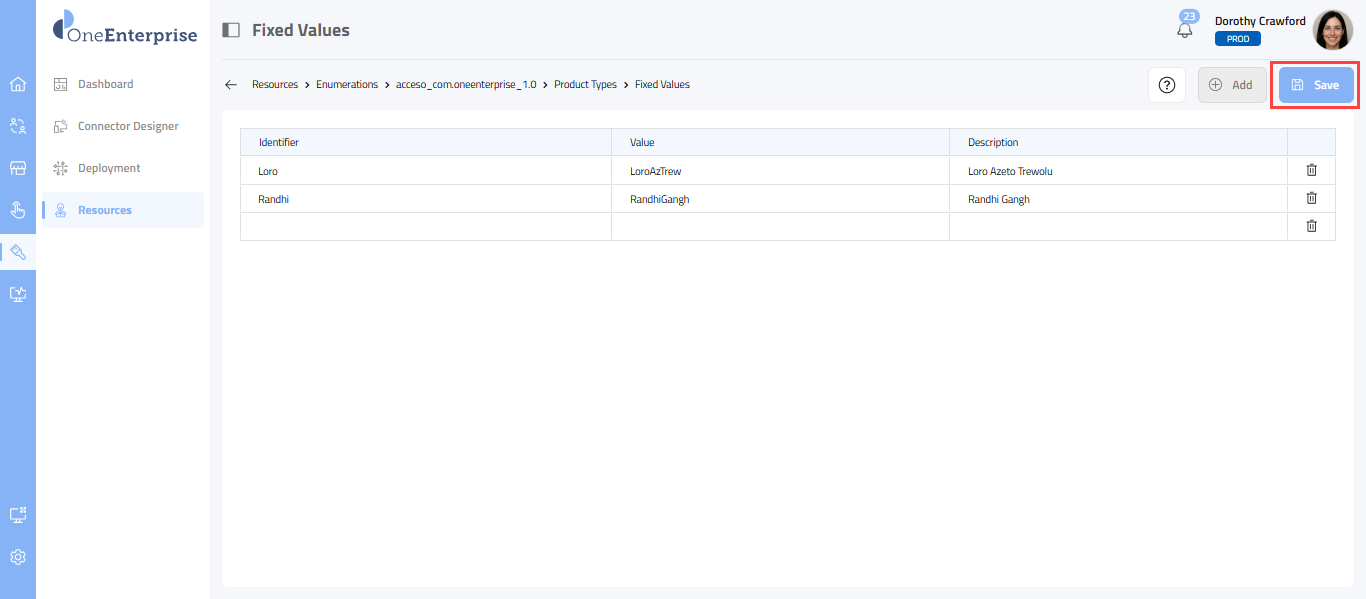1366x599 pixels.
Task: Open the help question mark icon
Action: coord(1166,85)
